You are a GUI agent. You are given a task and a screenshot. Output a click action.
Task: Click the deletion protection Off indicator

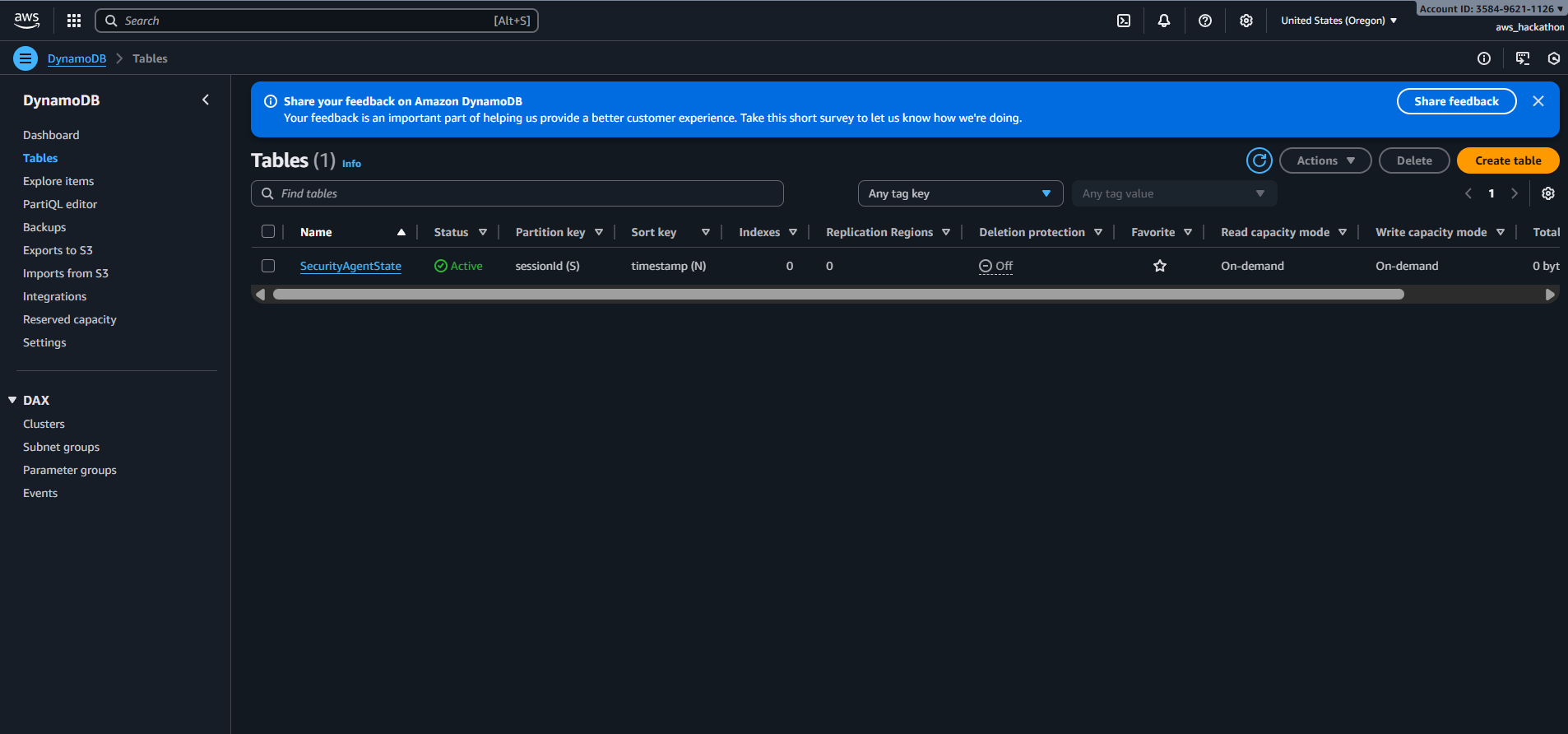click(995, 266)
